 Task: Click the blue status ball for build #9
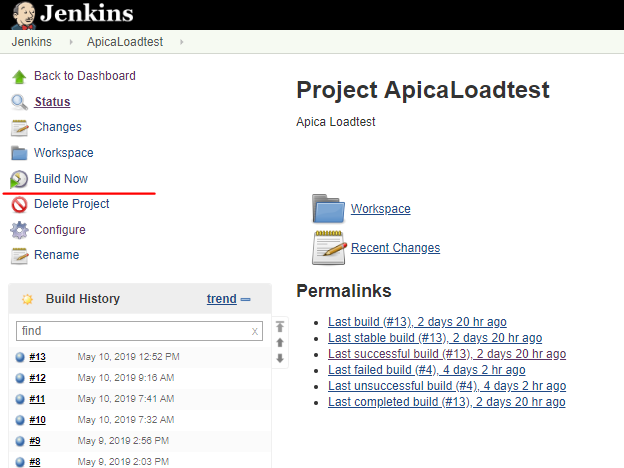(20, 441)
